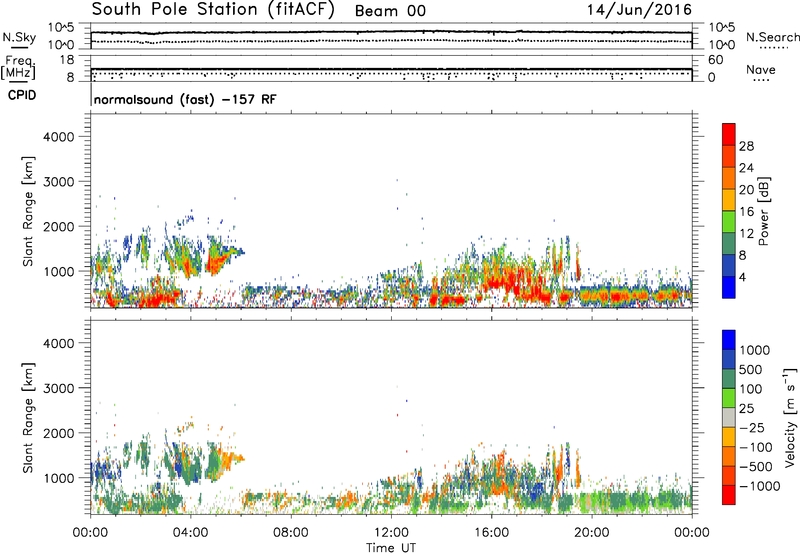Click the 'CPID' label
The height and width of the screenshot is (554, 800).
[x=22, y=95]
